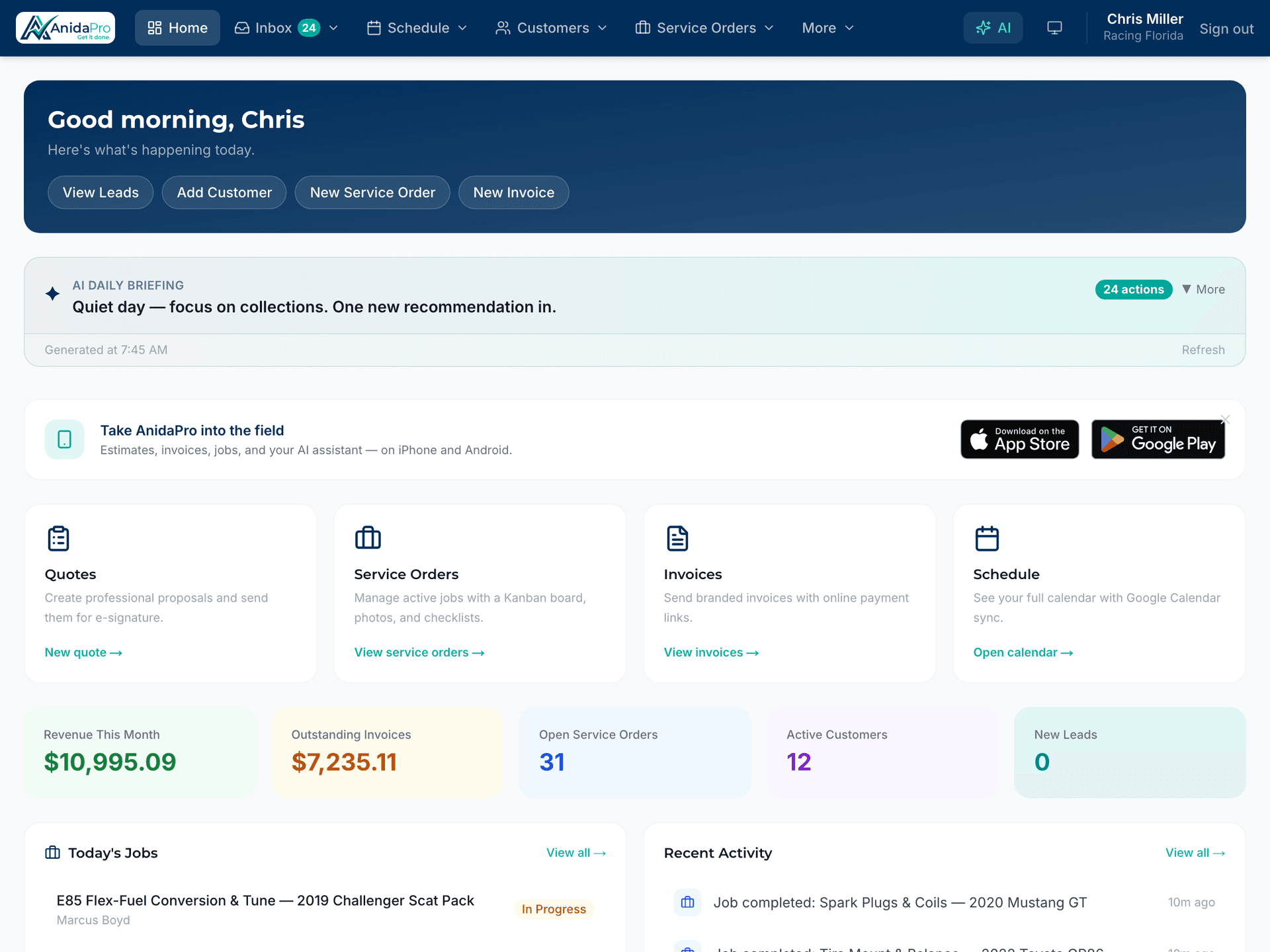Click the New Invoice button
The image size is (1270, 952).
[514, 192]
